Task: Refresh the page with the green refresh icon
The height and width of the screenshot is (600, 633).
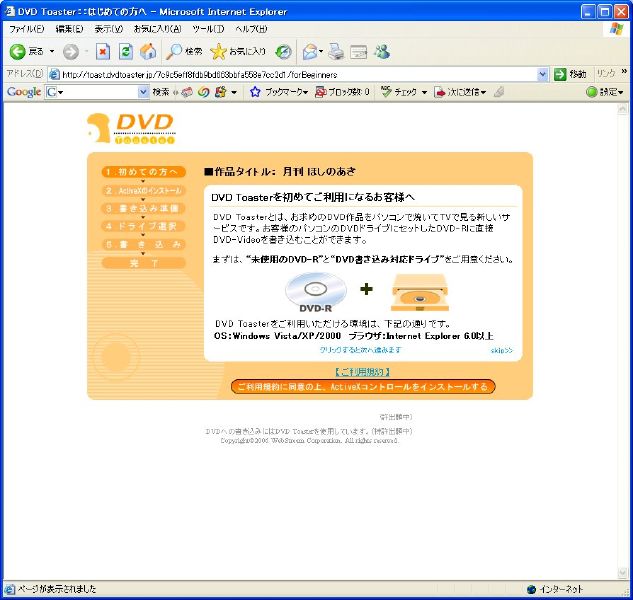Action: pos(125,51)
